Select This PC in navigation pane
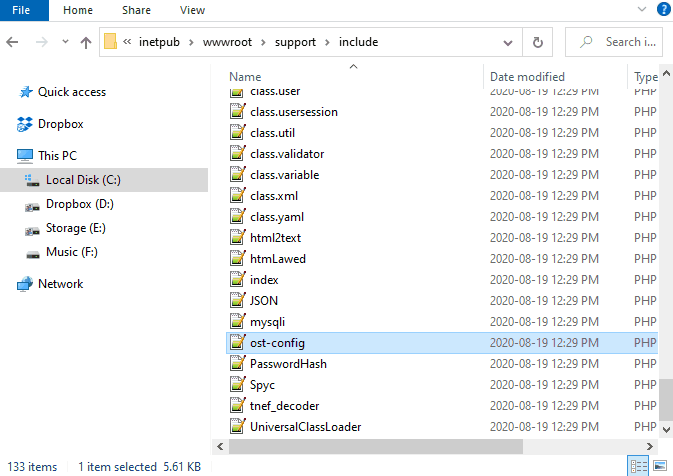The image size is (673, 476). 57,156
